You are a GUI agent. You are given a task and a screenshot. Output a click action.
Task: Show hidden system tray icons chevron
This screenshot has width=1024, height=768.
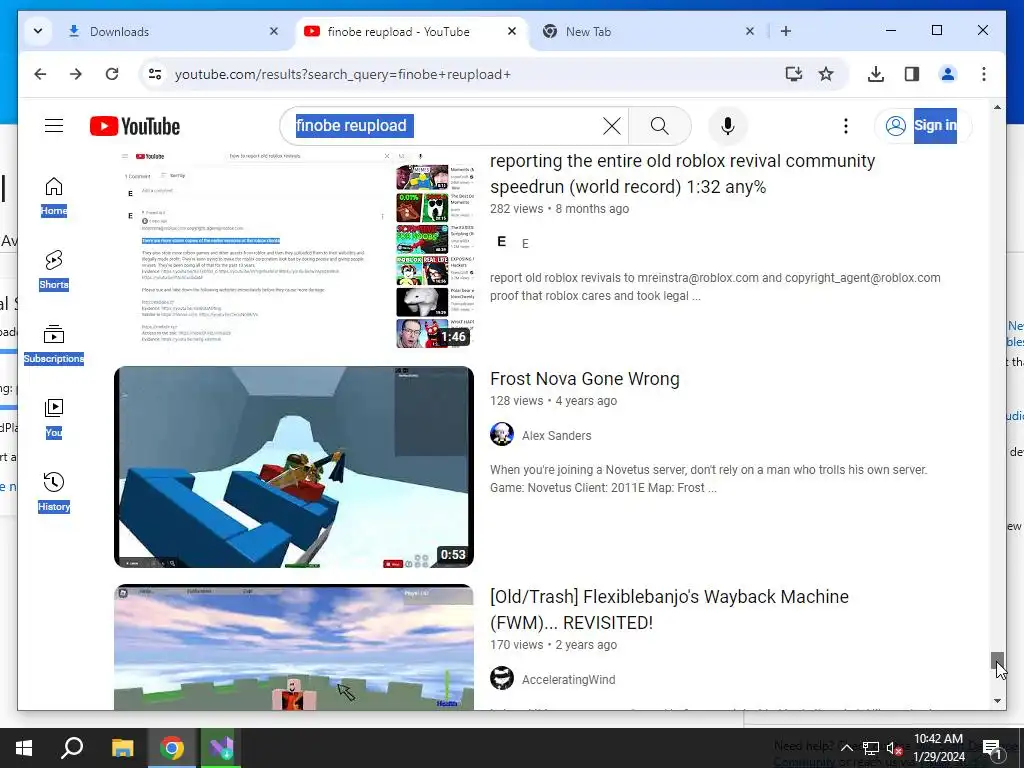pos(846,748)
